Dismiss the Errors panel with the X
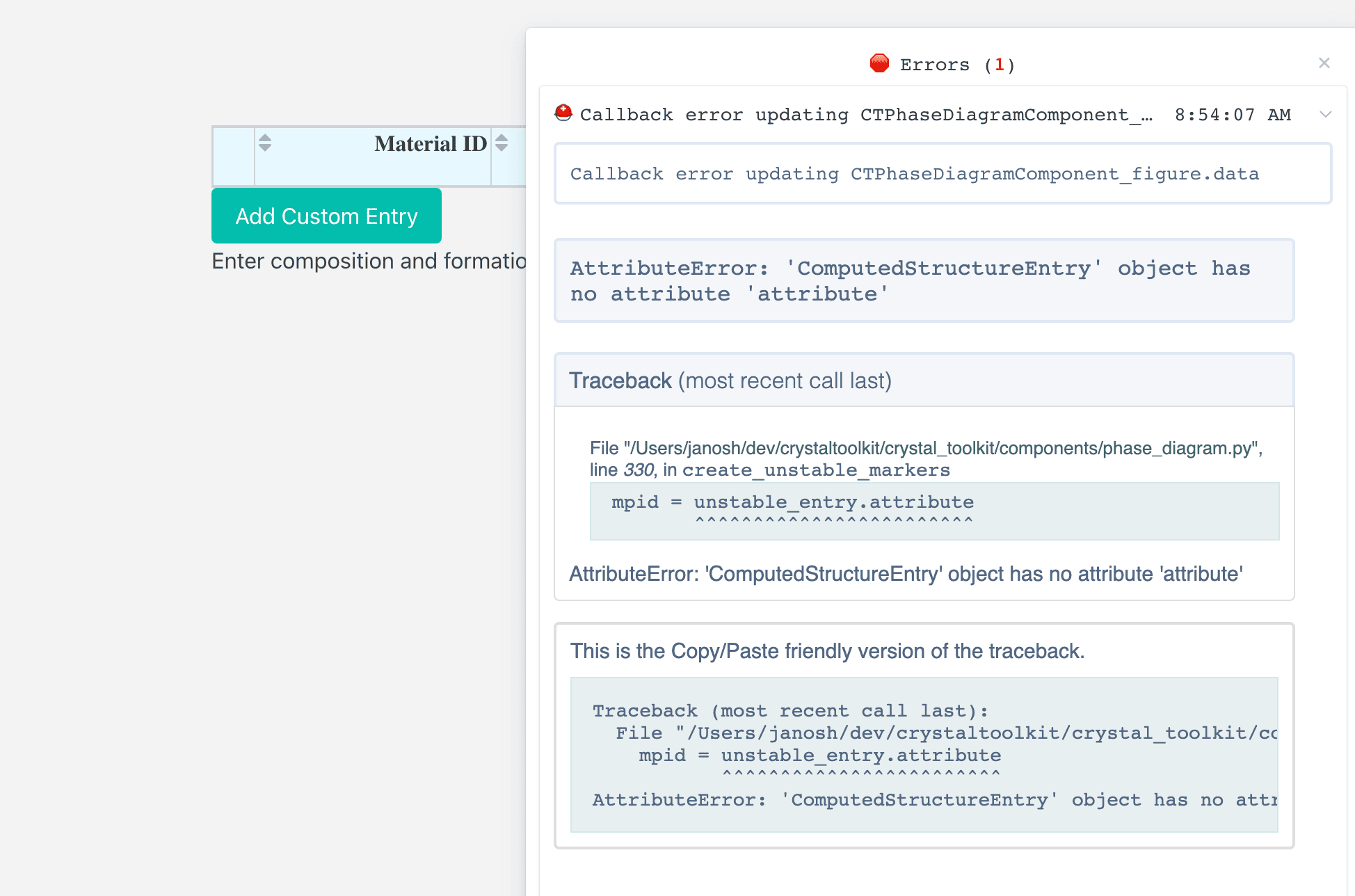1355x896 pixels. [x=1324, y=63]
